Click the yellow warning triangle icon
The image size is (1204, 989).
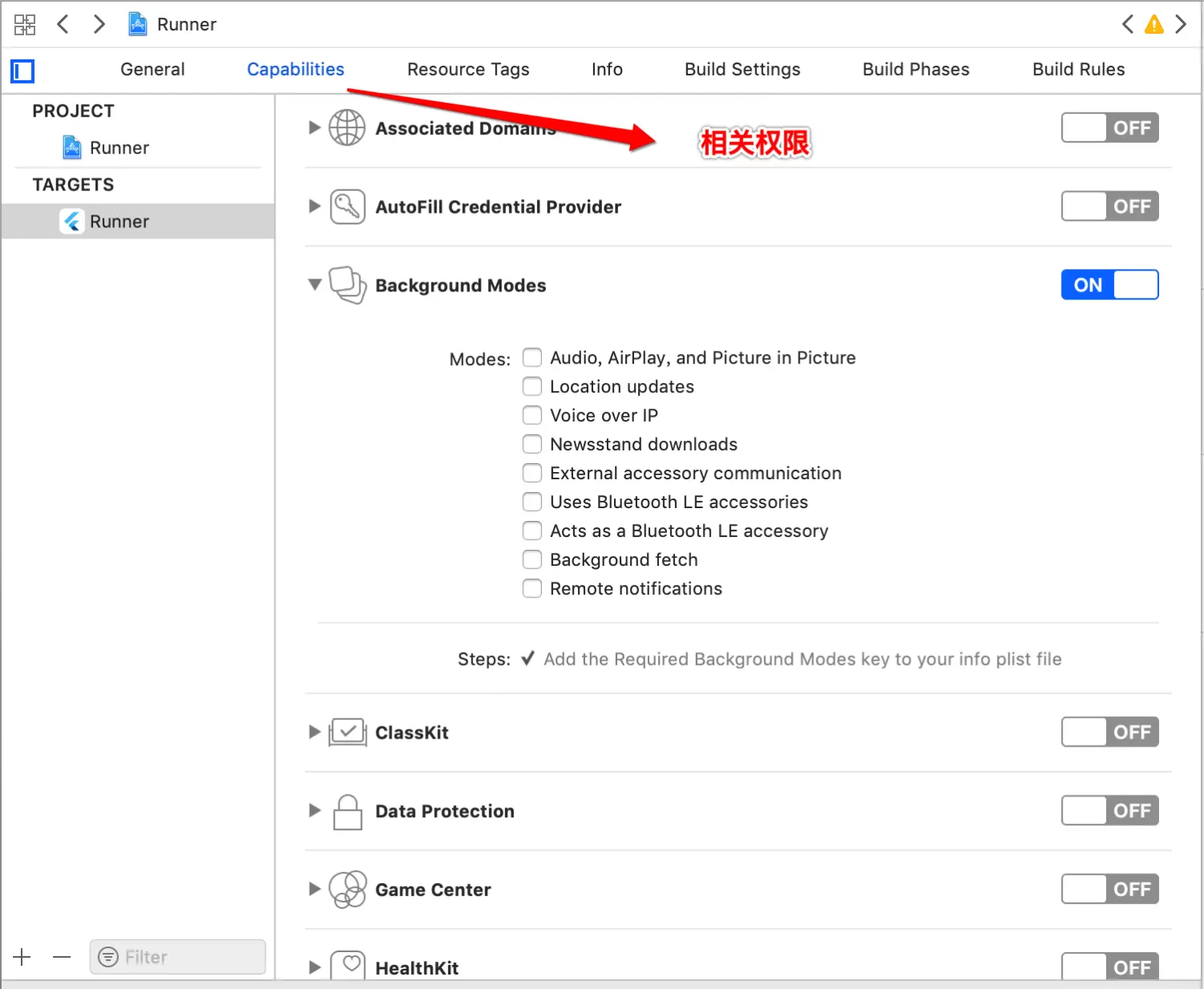click(x=1154, y=24)
